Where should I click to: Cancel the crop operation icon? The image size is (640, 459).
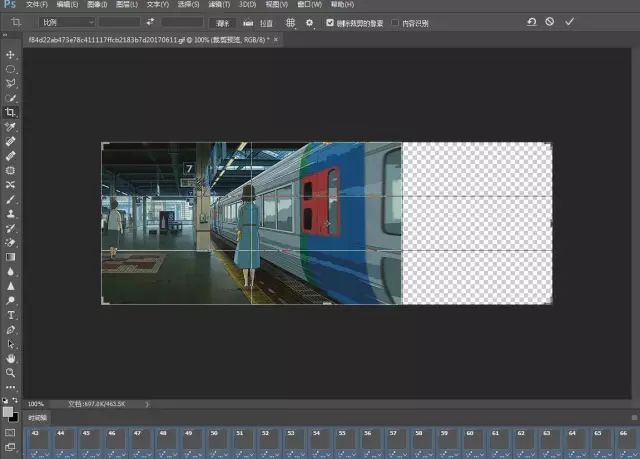[550, 21]
